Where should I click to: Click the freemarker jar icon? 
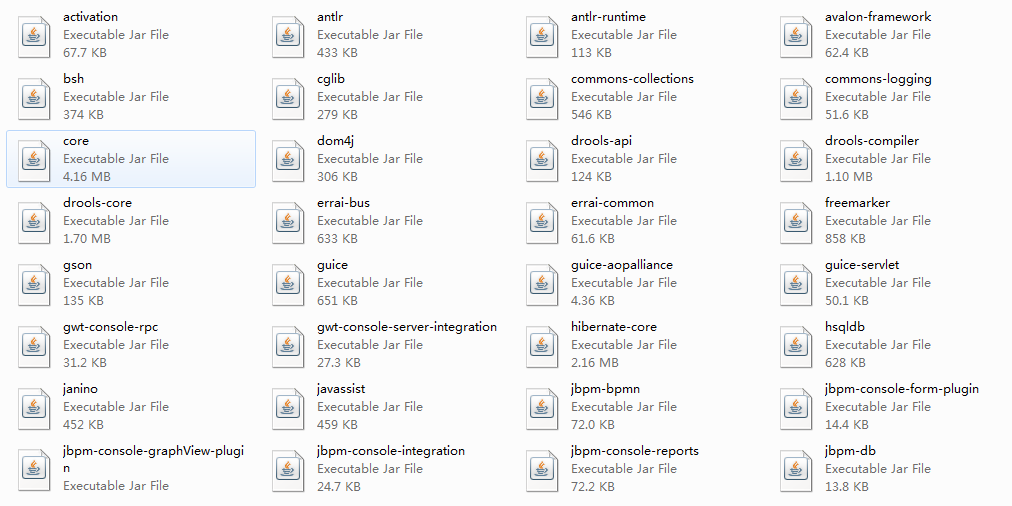point(796,222)
